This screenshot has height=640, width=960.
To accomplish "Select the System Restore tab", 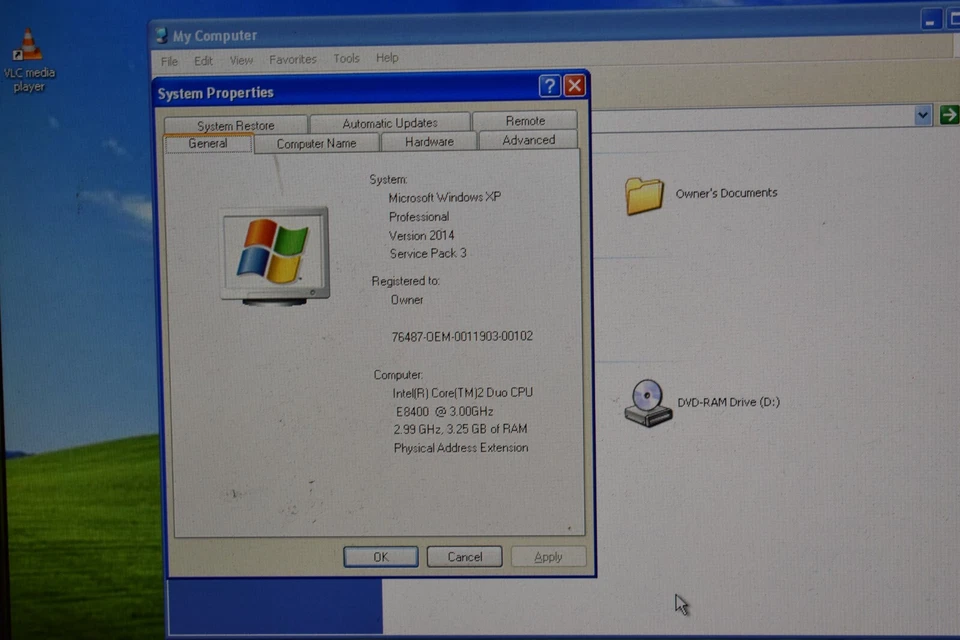I will (235, 124).
